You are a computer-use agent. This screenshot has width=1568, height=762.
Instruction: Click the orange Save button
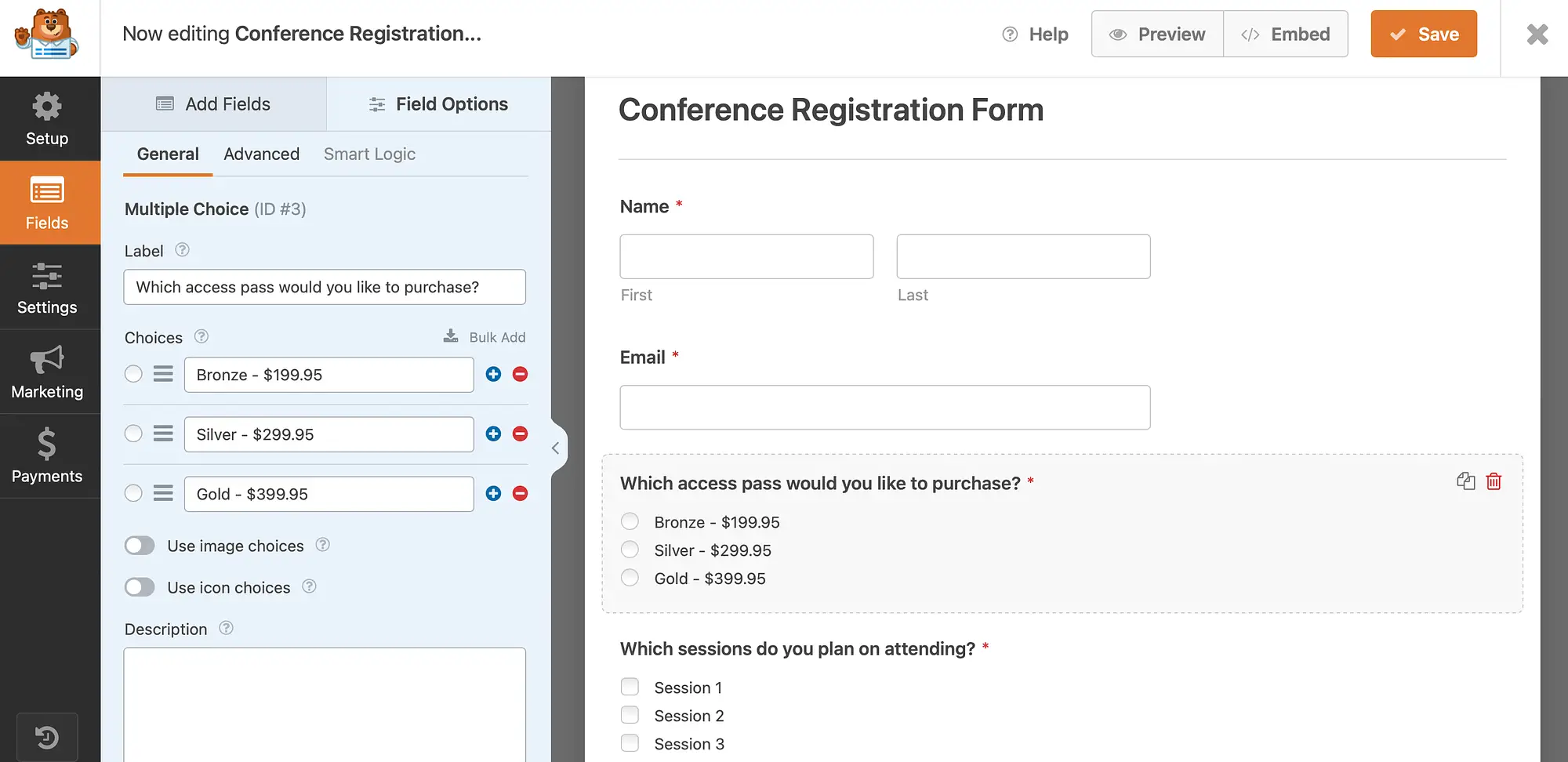(1423, 34)
